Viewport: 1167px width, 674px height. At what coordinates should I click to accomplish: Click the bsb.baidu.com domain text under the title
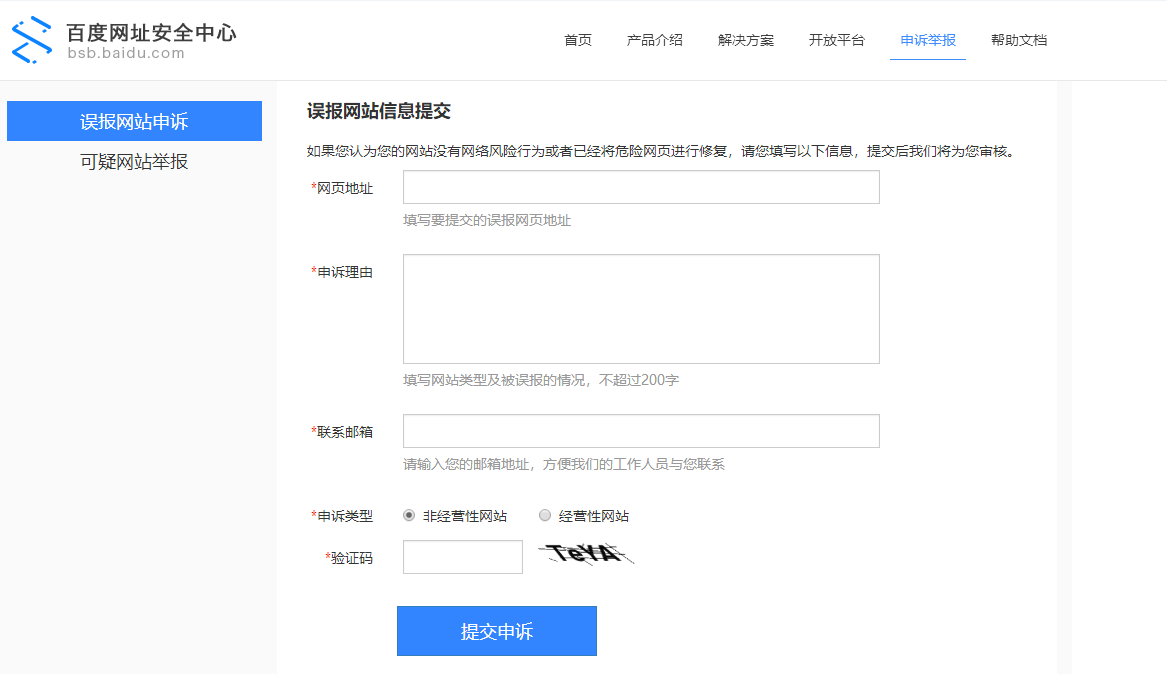pos(126,54)
